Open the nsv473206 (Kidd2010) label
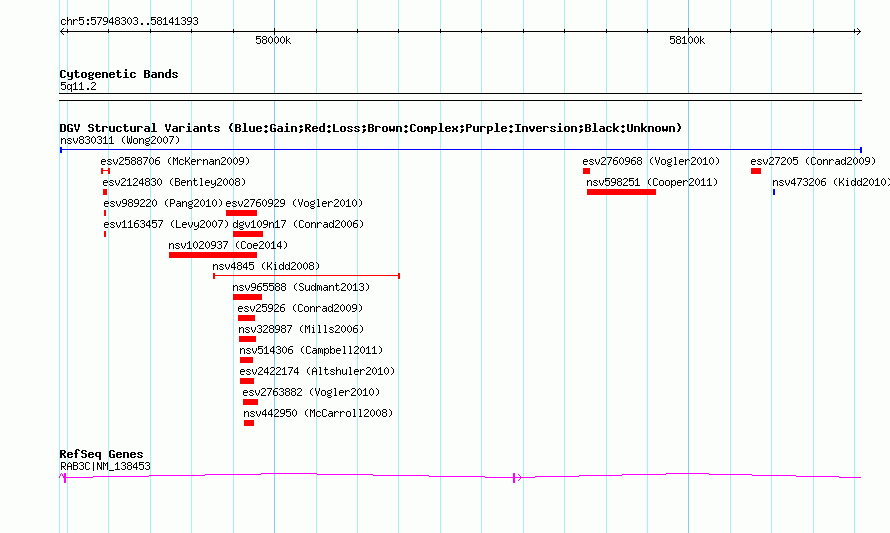 [x=831, y=182]
